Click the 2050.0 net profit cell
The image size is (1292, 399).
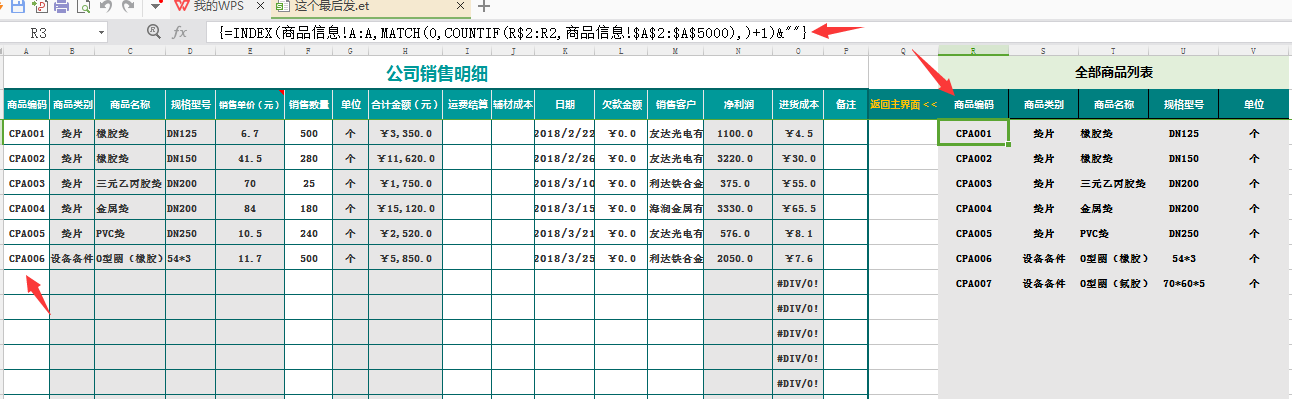coord(737,257)
